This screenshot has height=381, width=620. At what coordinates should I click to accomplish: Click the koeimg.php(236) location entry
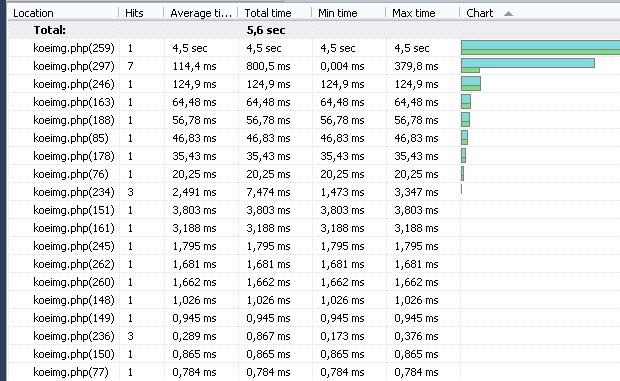(74, 336)
